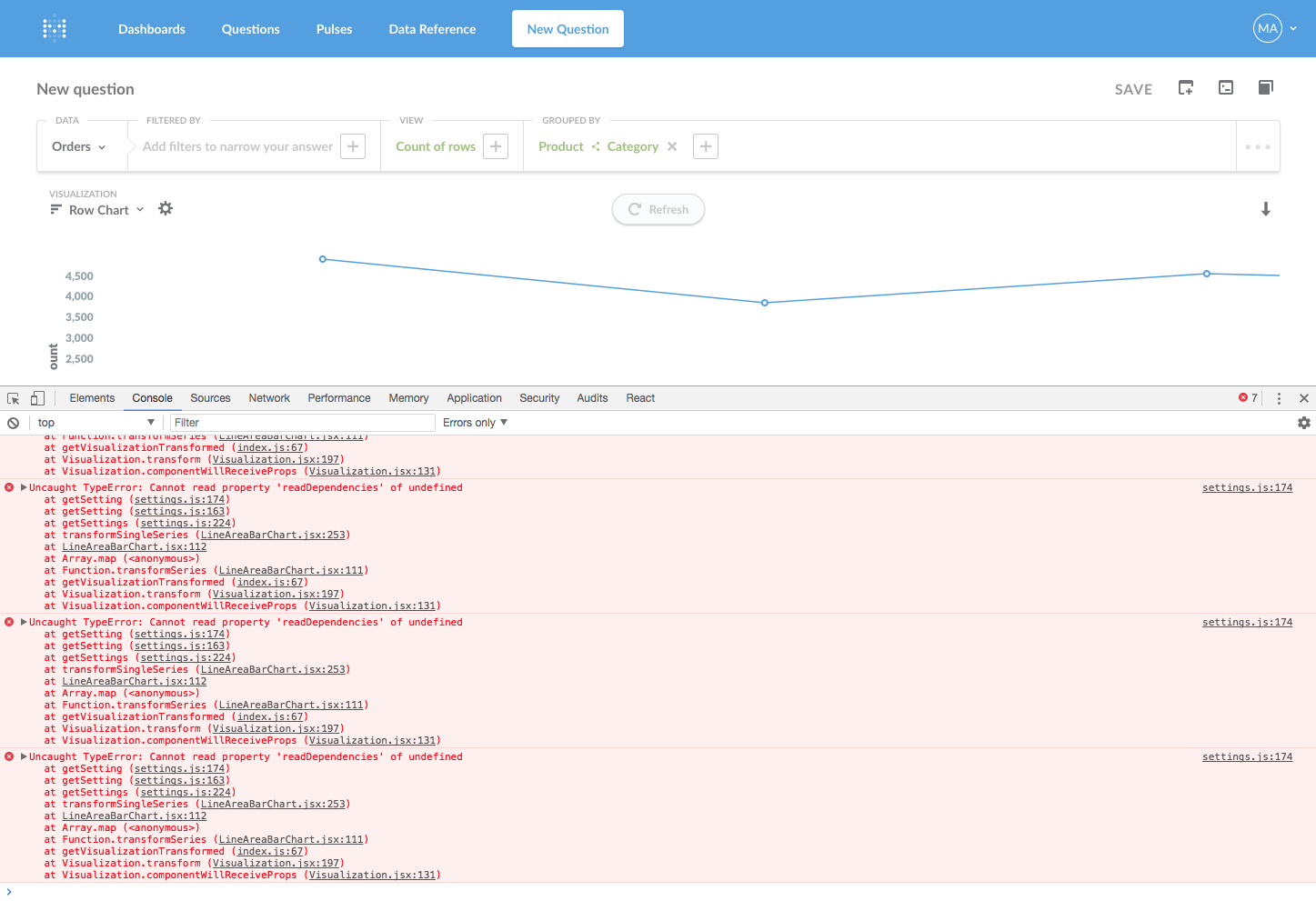This screenshot has height=901, width=1316.
Task: Click the Product Category grouping
Action: (x=598, y=146)
